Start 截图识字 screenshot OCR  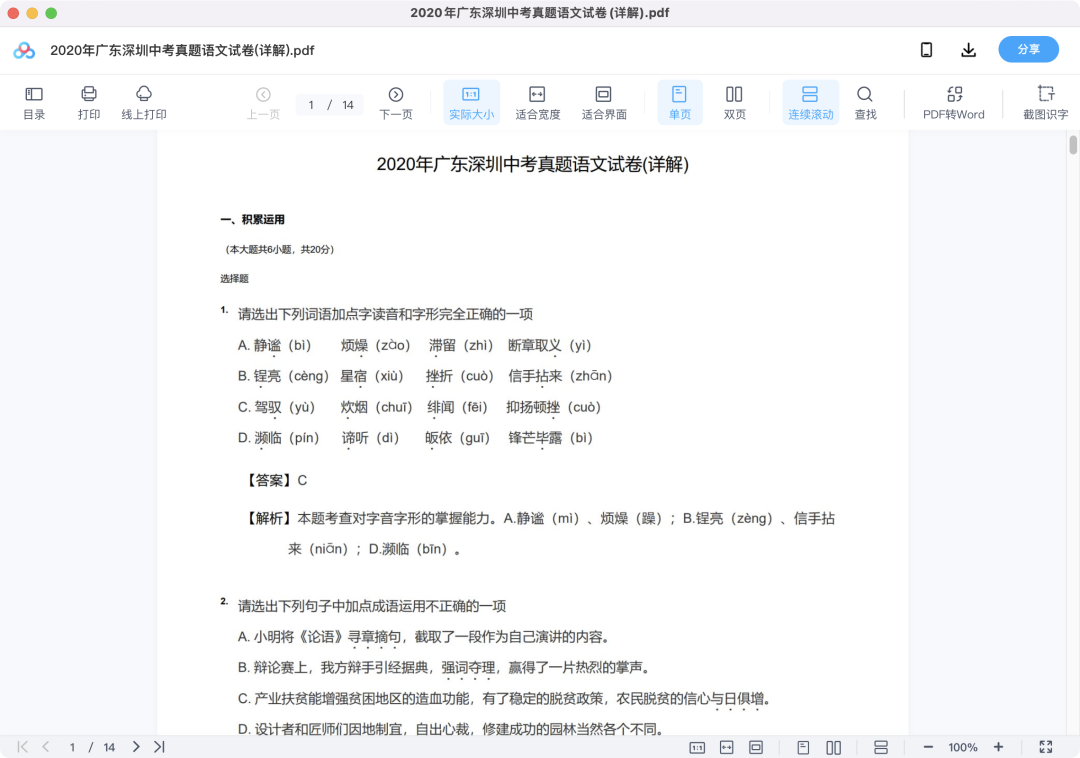tap(1045, 103)
